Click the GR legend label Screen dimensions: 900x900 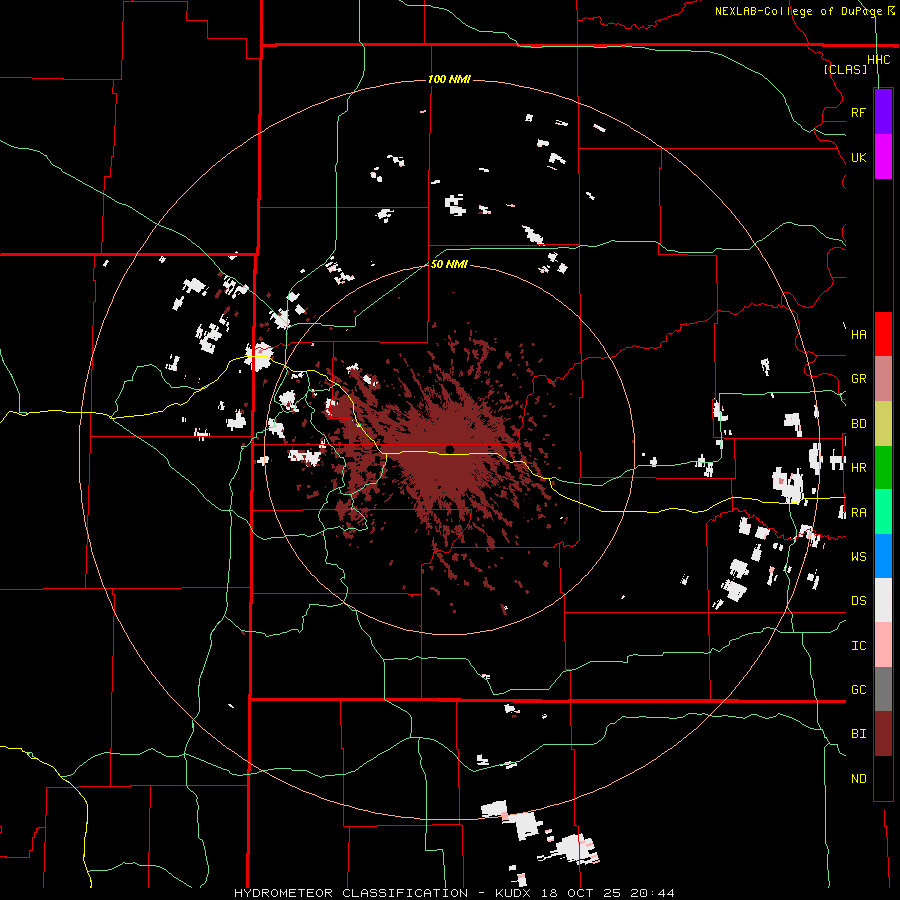[858, 379]
